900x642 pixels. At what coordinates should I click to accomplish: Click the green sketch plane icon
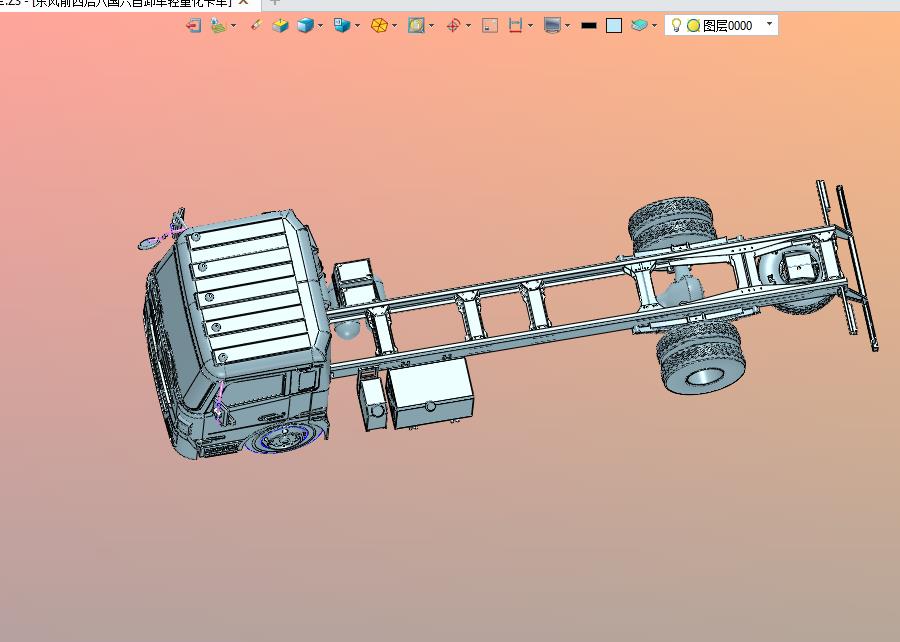point(218,25)
